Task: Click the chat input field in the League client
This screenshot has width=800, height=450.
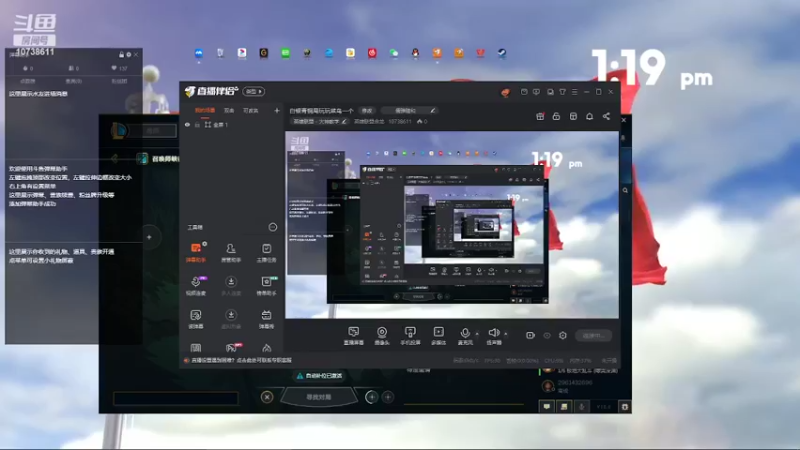Action: pyautogui.click(x=176, y=398)
